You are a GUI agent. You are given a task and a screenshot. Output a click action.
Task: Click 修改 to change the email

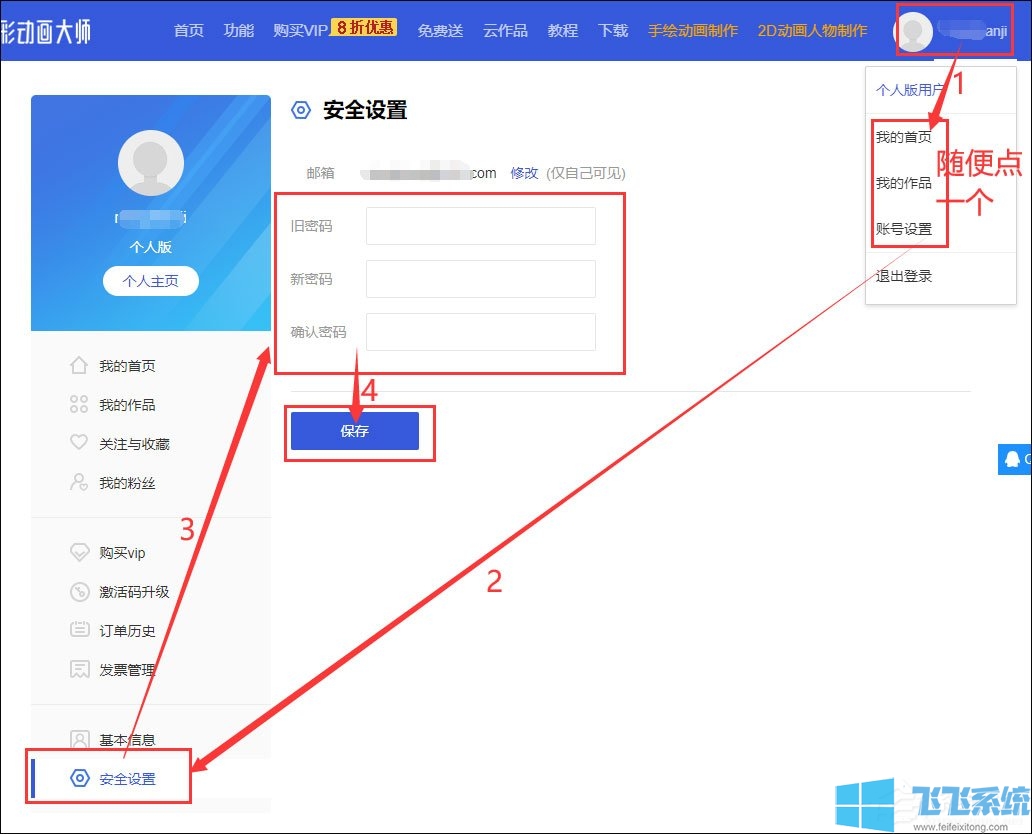pyautogui.click(x=524, y=172)
